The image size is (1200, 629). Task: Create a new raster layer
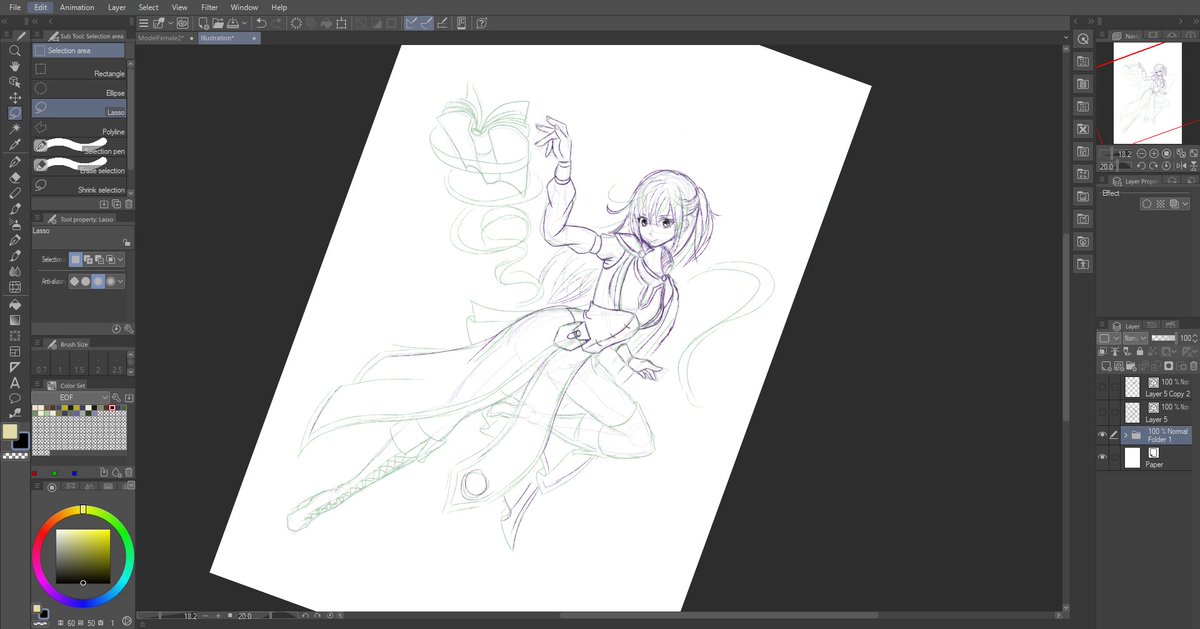[1106, 365]
